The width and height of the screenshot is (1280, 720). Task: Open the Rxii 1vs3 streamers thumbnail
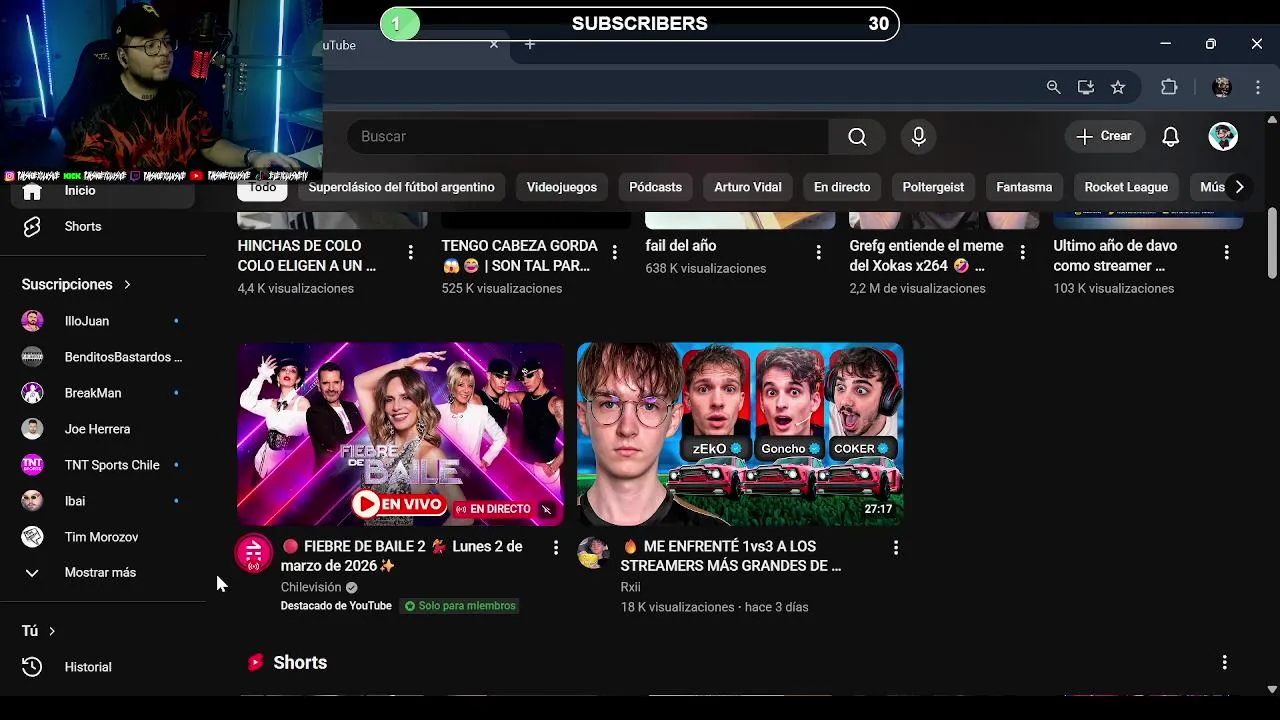740,434
